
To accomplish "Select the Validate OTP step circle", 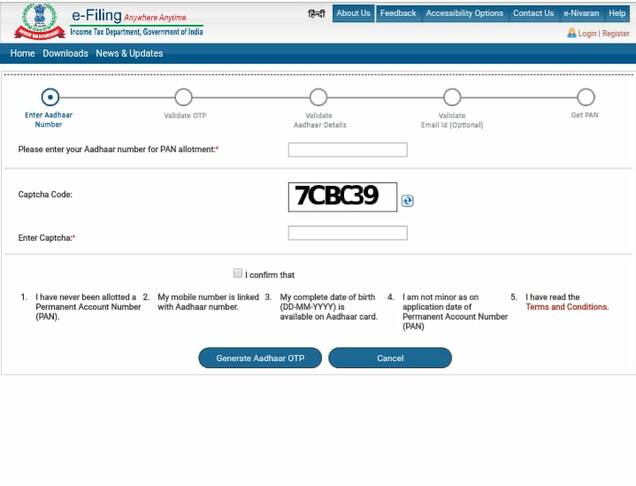I will coord(183,97).
